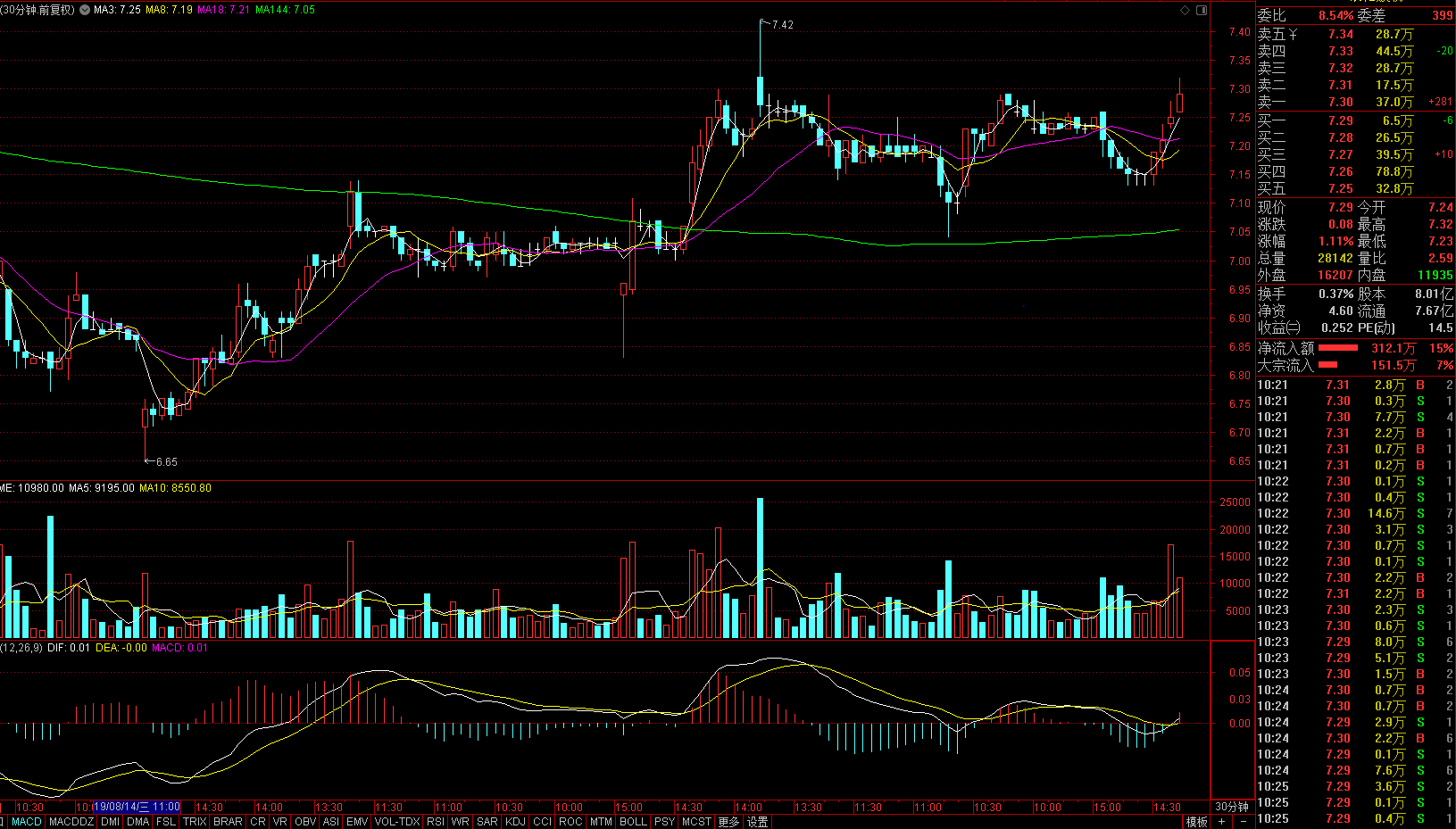Click the 卖一 row at price 7.30
1456x829 pixels.
point(1356,102)
